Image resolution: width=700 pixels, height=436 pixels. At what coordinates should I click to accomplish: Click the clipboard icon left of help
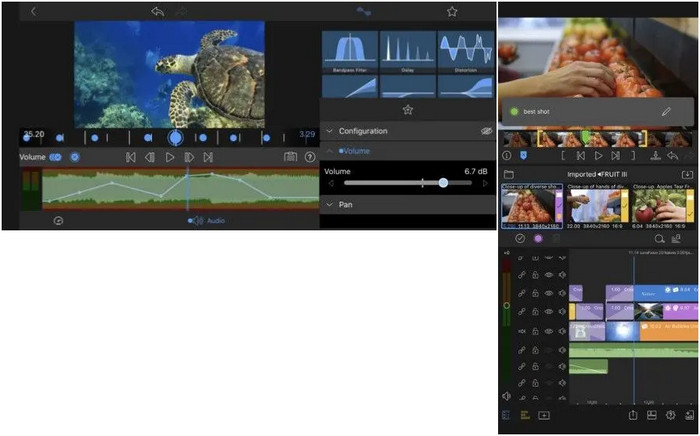[x=291, y=157]
